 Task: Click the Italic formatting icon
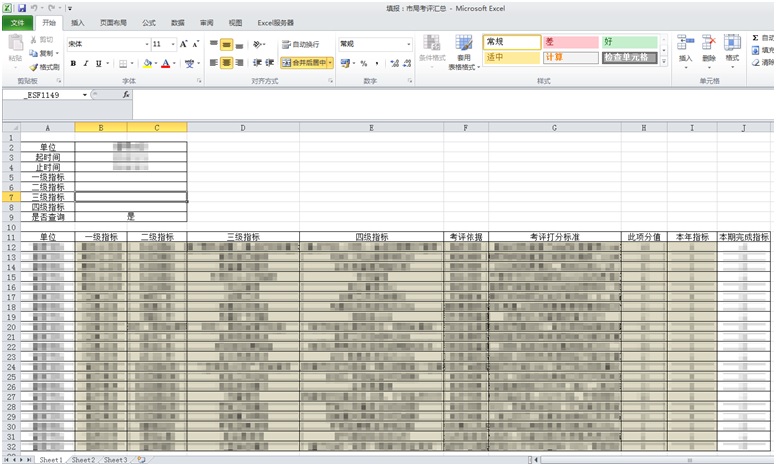pos(86,63)
